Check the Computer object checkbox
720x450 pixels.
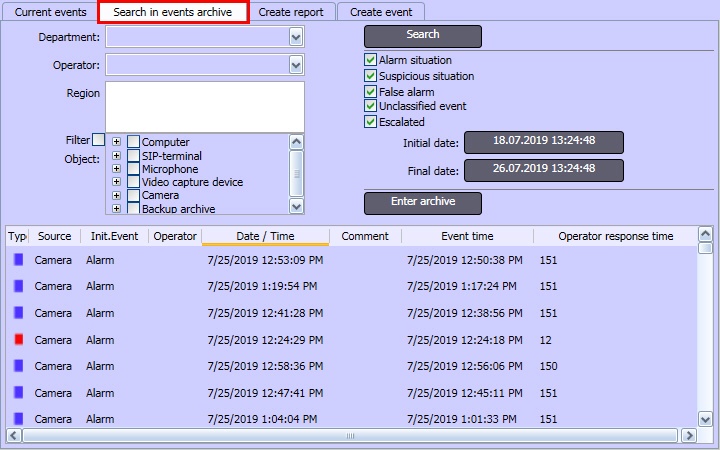point(133,141)
